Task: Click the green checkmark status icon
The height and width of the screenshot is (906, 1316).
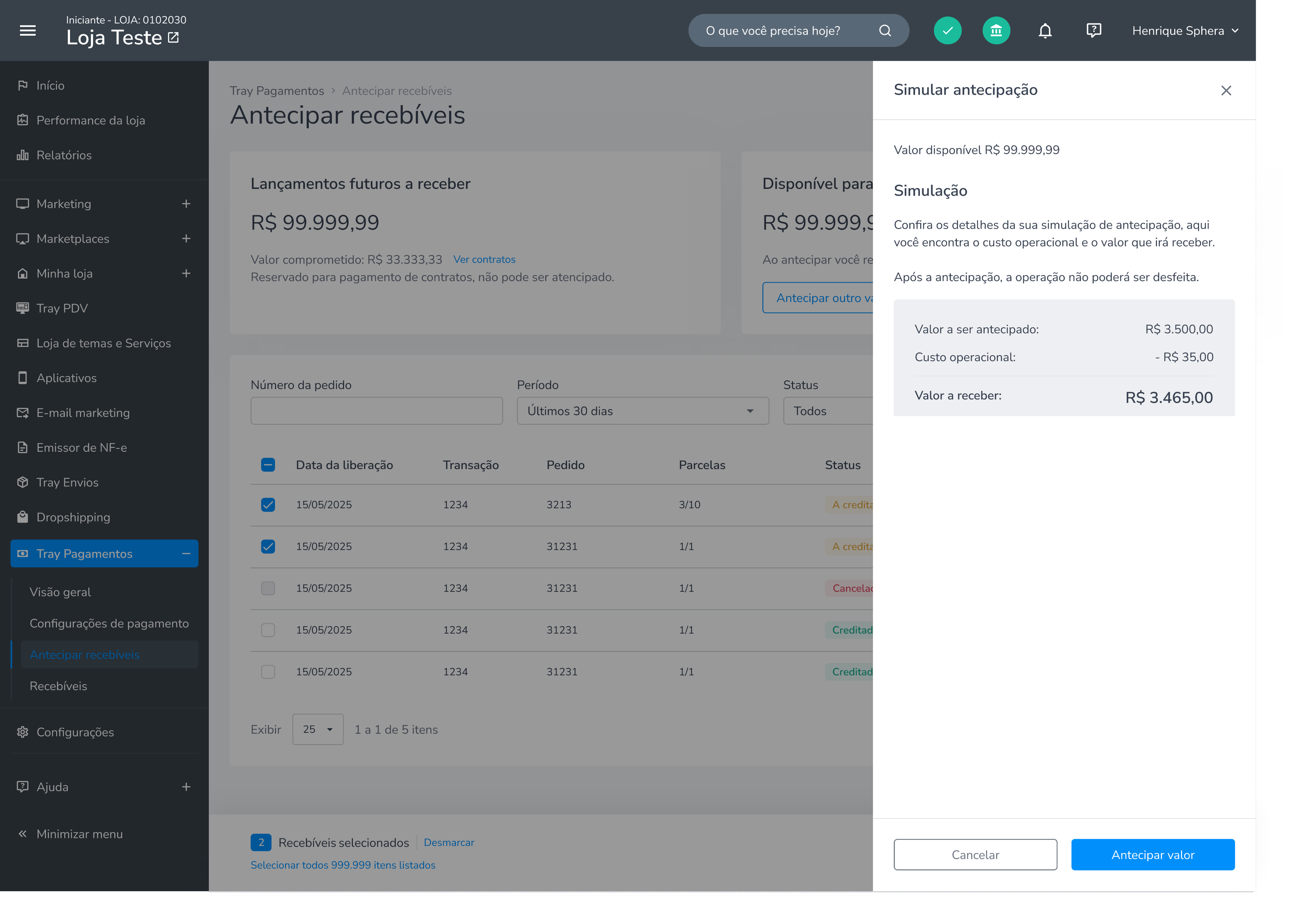Action: [x=947, y=31]
